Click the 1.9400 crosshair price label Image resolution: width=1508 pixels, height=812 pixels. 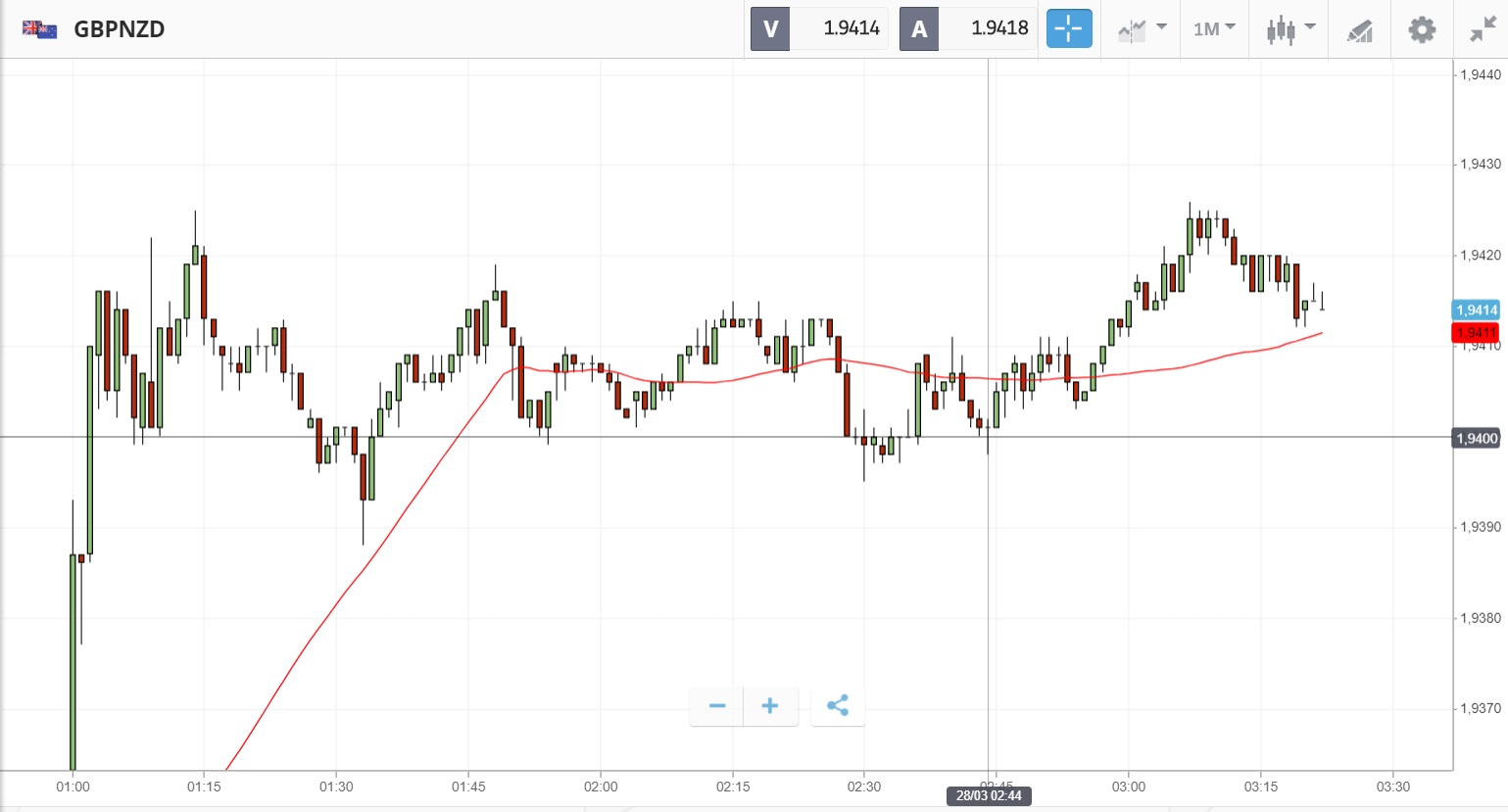[1476, 438]
